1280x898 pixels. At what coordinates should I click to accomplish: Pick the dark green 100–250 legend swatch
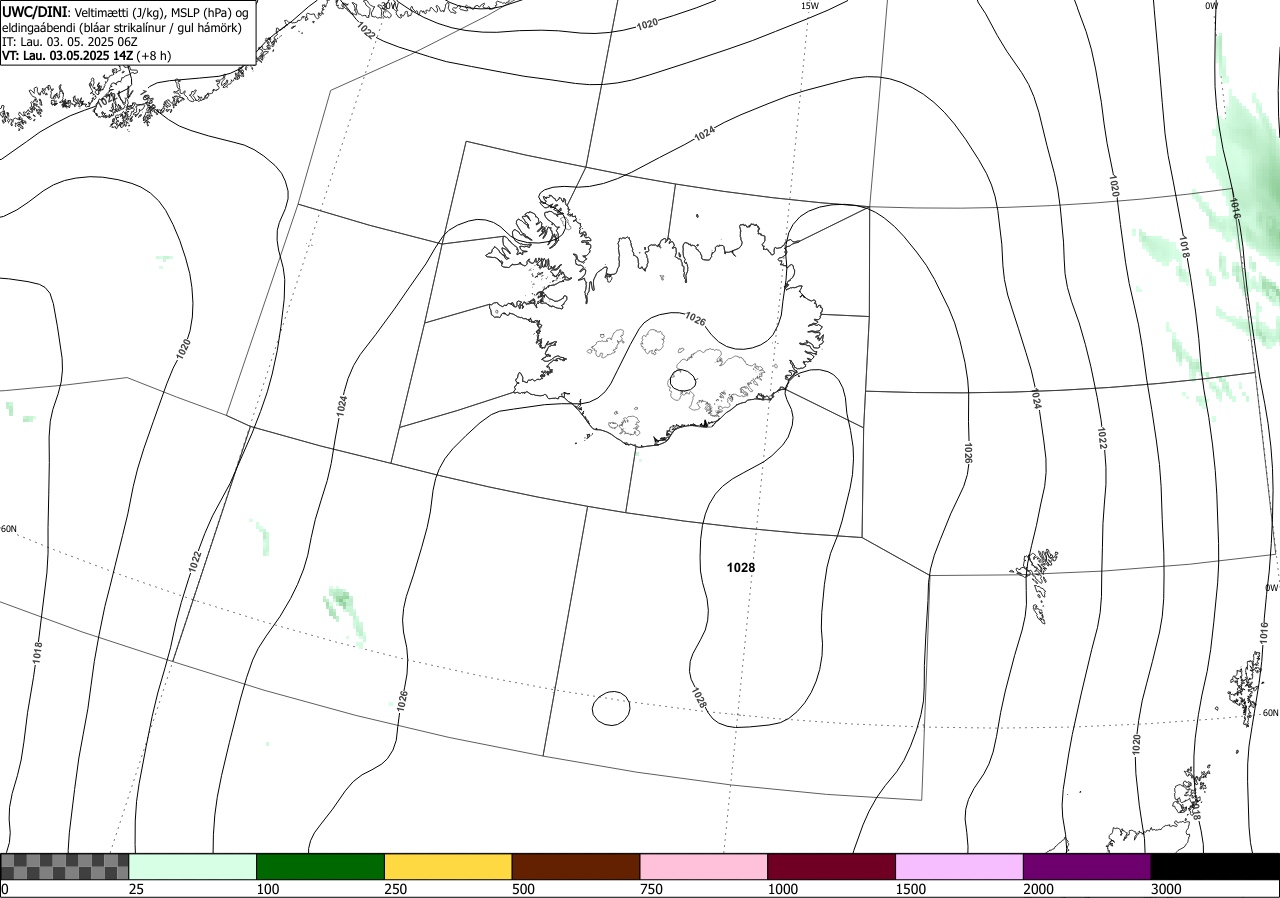click(x=321, y=866)
